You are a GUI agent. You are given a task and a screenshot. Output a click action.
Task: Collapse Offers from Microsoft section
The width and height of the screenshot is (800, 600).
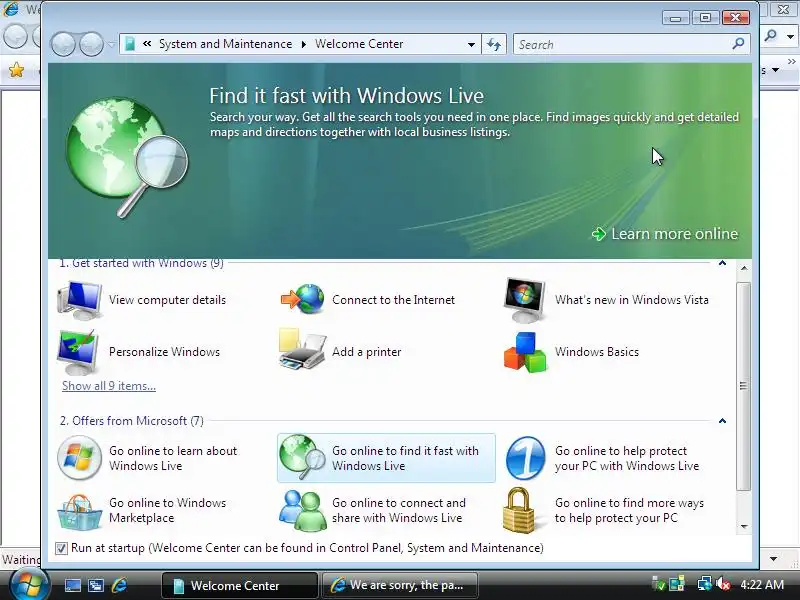coord(722,421)
